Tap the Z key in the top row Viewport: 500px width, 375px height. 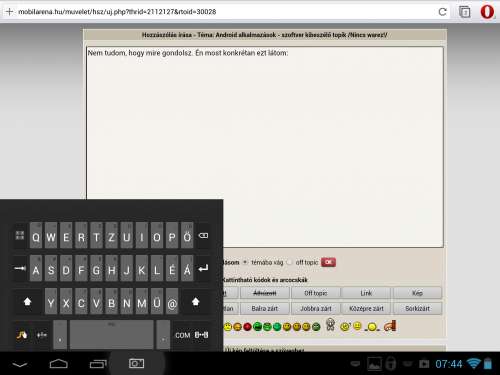[111, 235]
